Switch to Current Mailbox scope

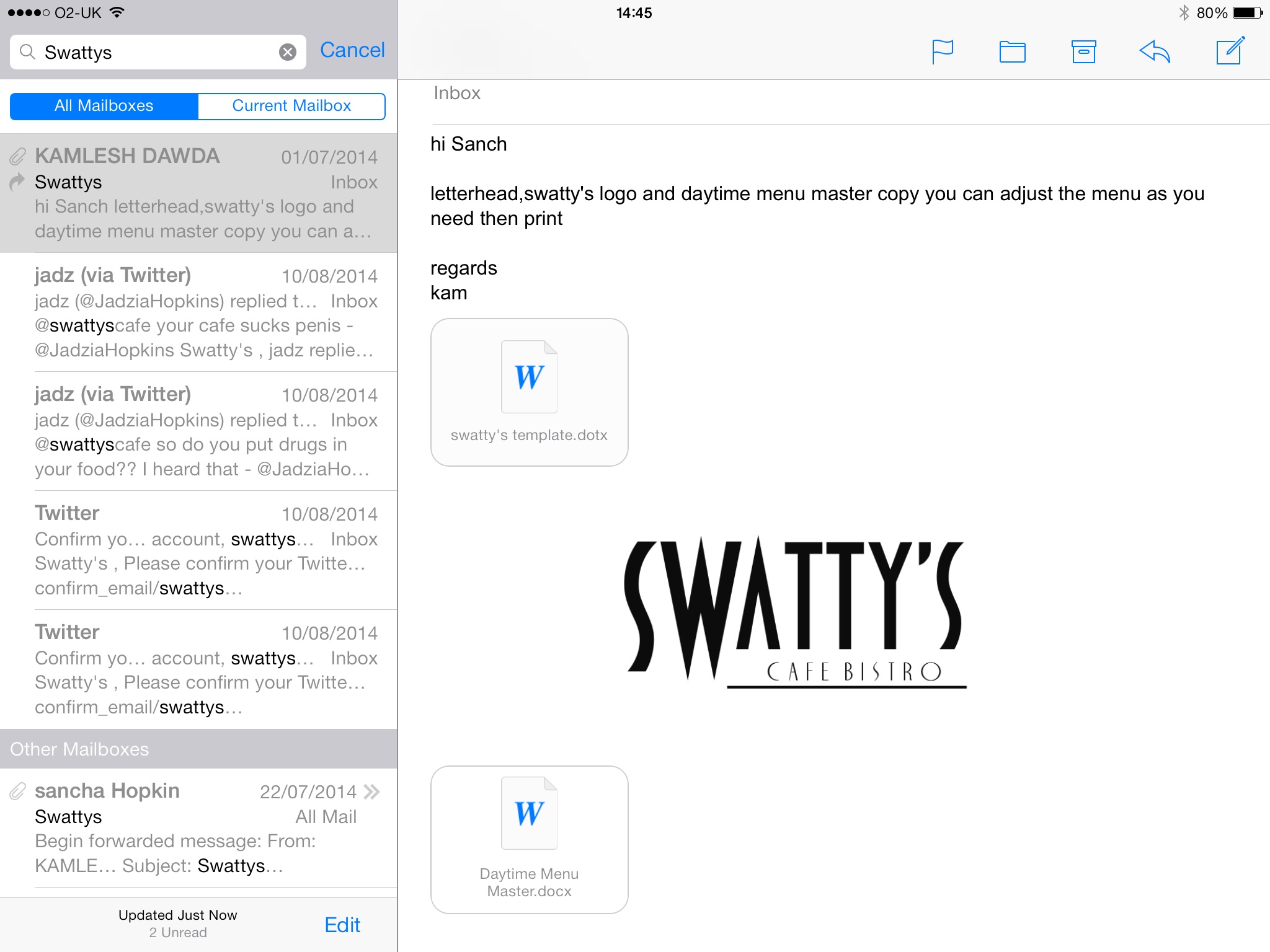click(x=291, y=106)
